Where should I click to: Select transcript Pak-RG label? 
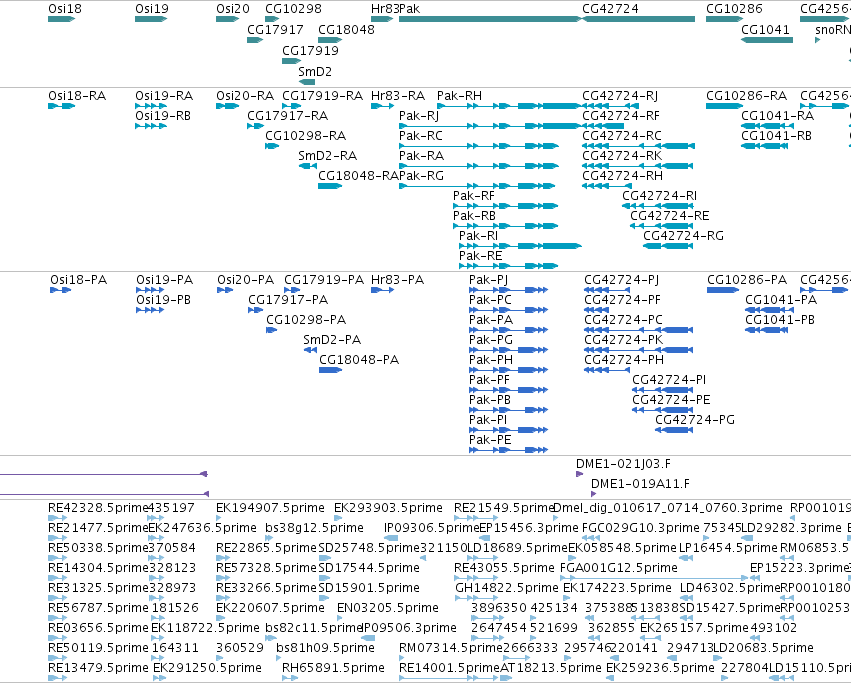click(x=421, y=176)
